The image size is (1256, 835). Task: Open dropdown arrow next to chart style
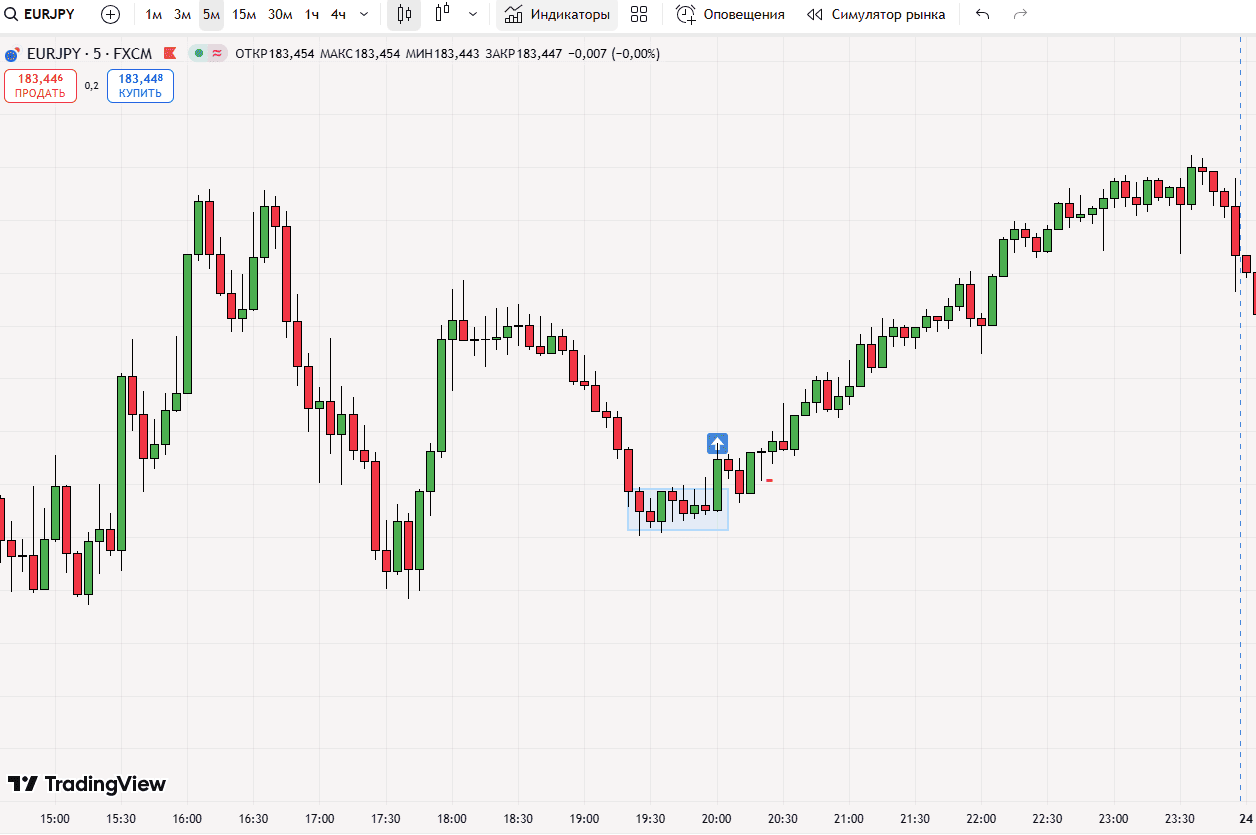point(473,14)
